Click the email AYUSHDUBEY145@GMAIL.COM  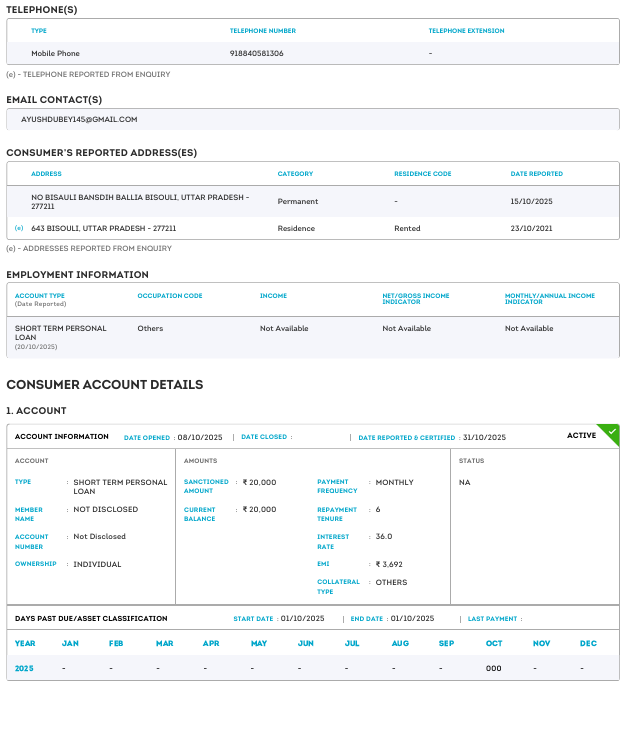pyautogui.click(x=79, y=119)
